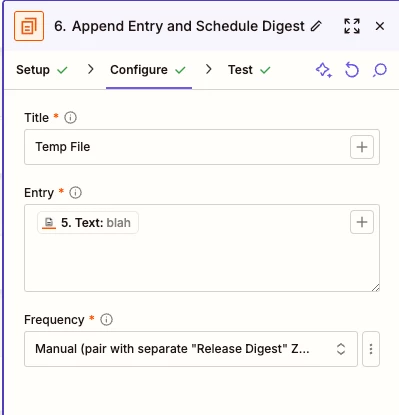The height and width of the screenshot is (415, 399).
Task: Open the AI sparkle assistant icon
Action: coord(324,70)
